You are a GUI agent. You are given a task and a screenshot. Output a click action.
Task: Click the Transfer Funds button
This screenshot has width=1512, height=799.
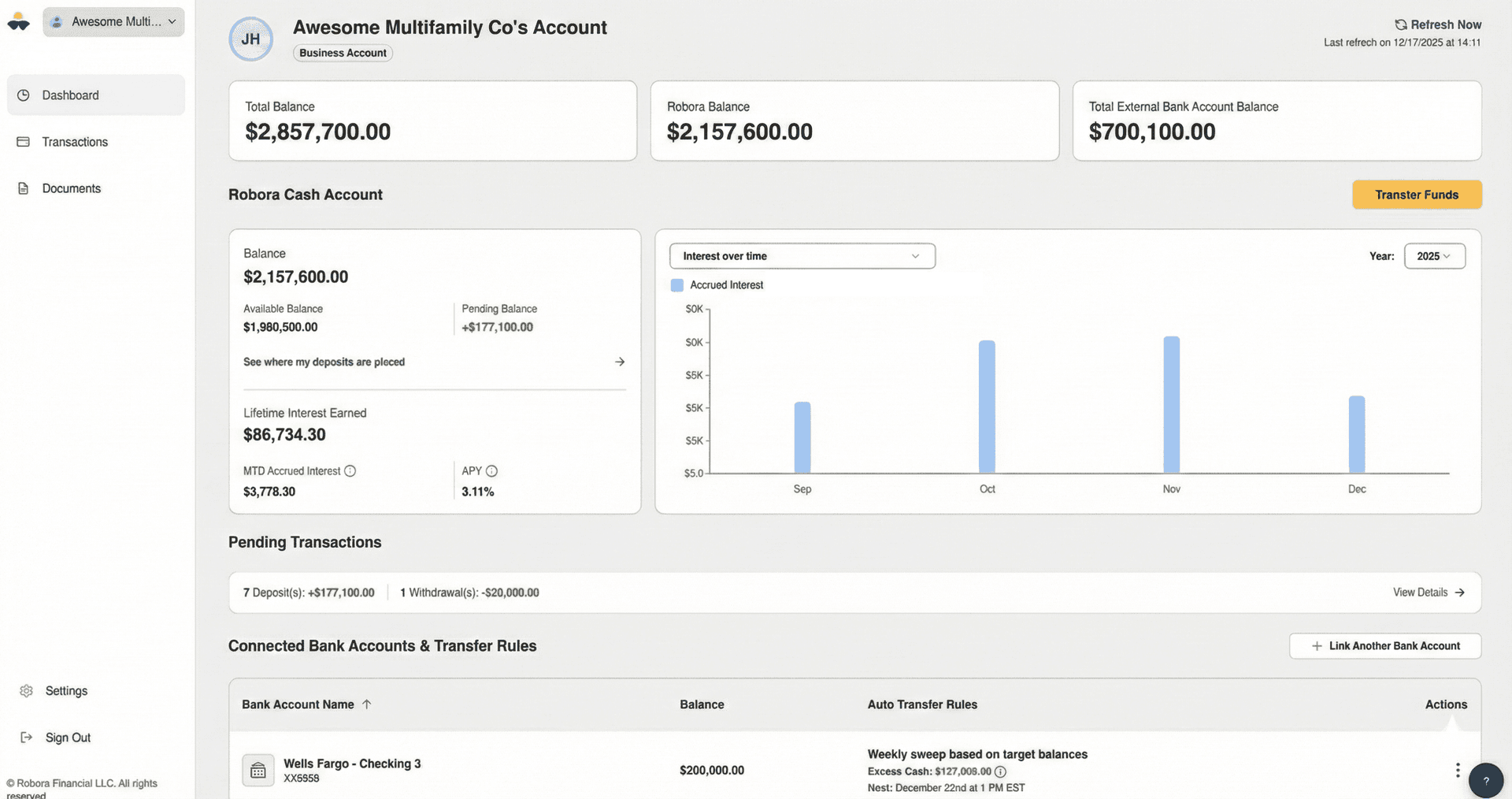click(1416, 195)
